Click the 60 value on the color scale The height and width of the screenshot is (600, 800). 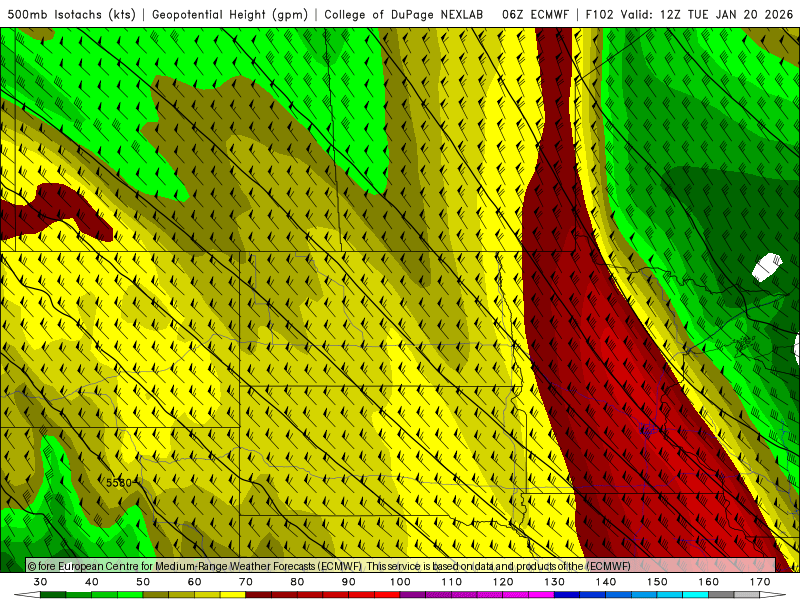pyautogui.click(x=194, y=582)
